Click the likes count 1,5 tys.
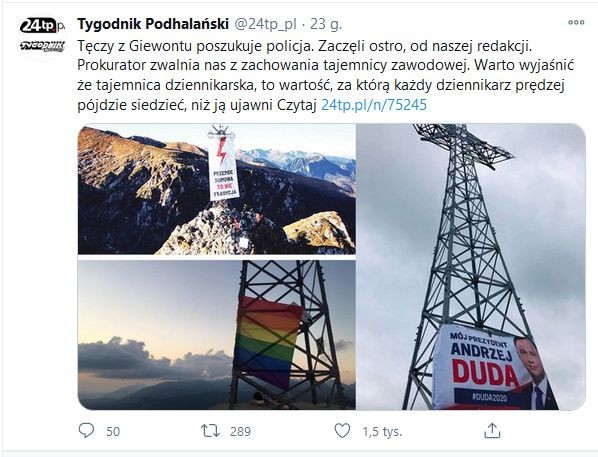 (382, 431)
